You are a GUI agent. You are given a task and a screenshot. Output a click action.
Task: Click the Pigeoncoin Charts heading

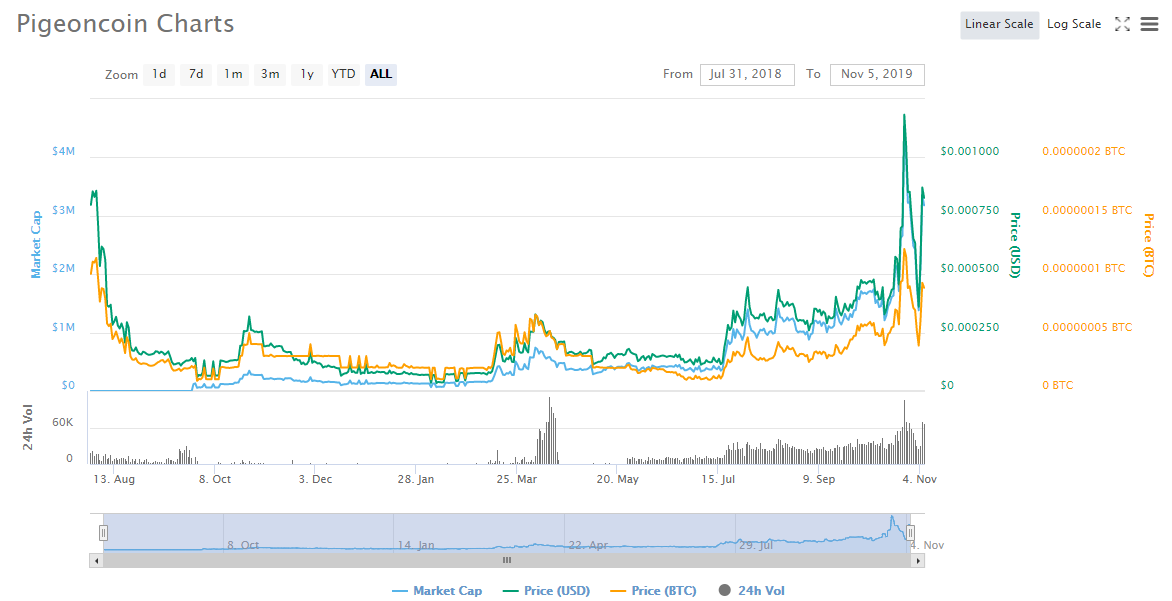(x=126, y=24)
